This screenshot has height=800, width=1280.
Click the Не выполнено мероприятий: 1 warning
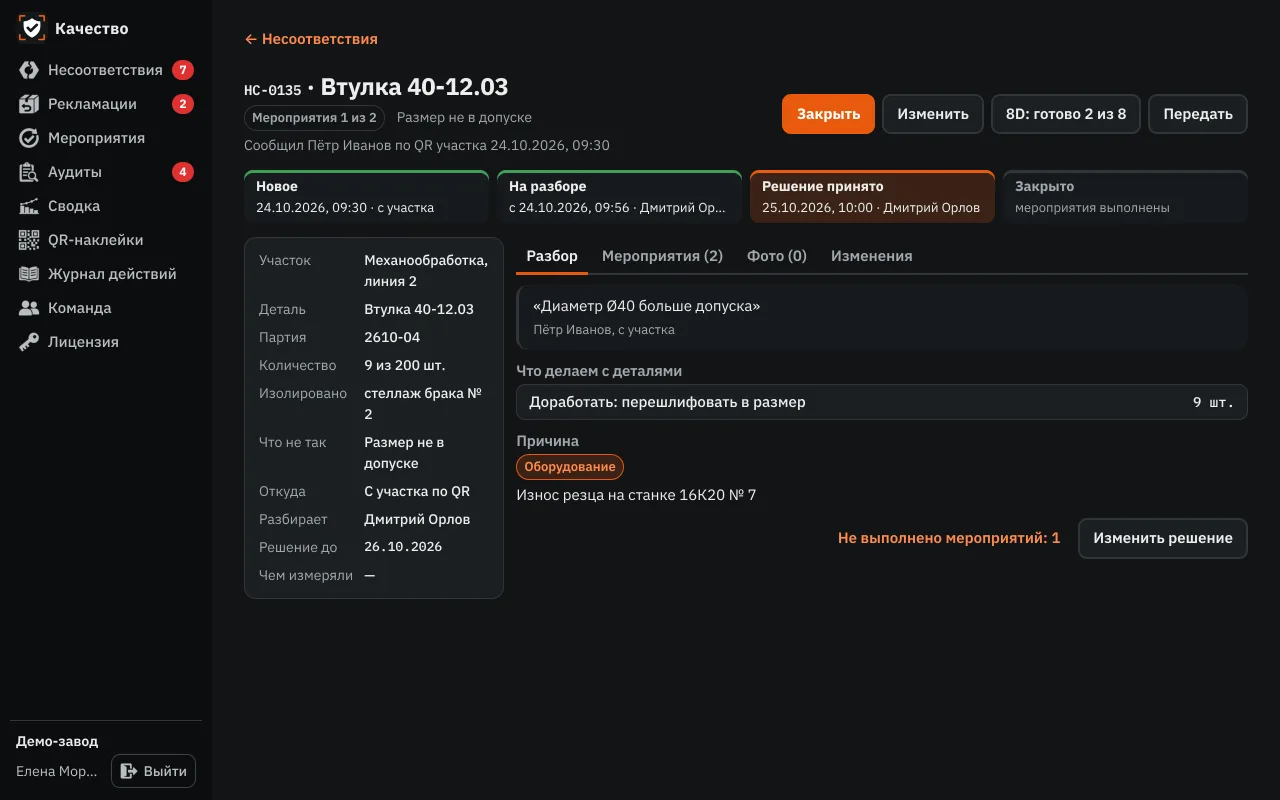coord(949,538)
